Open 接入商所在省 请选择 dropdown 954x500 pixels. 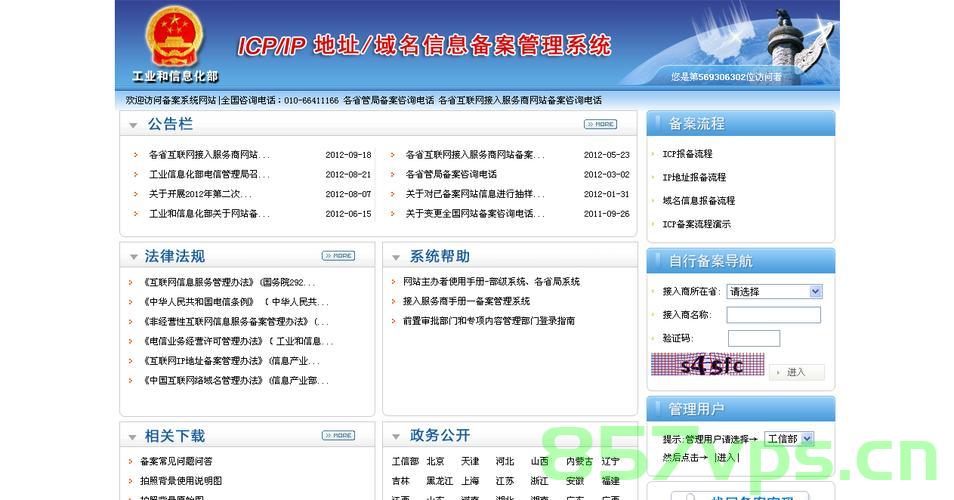click(775, 291)
